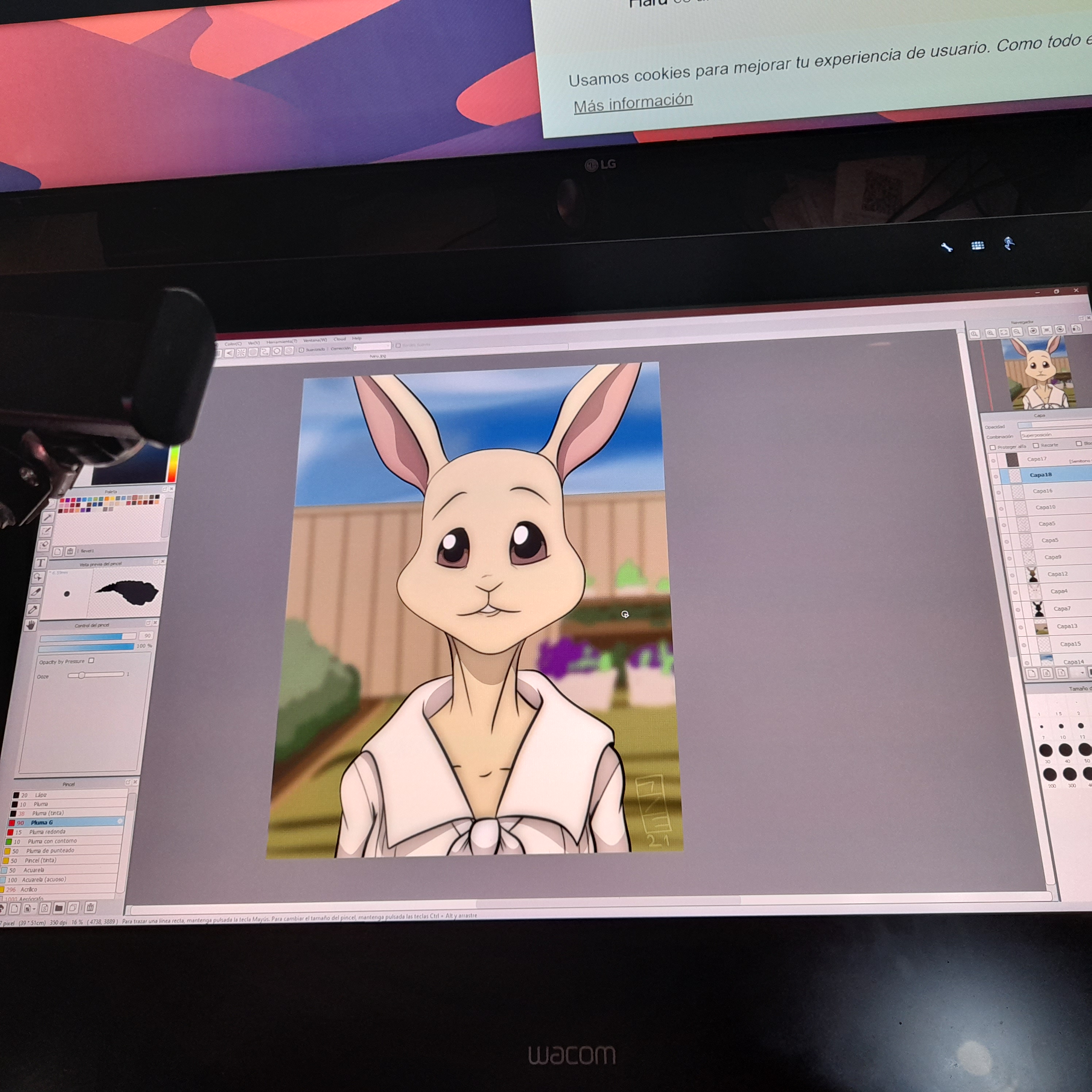Image resolution: width=1092 pixels, height=1092 pixels.
Task: Delete palette color with trash icon
Action: [x=70, y=551]
